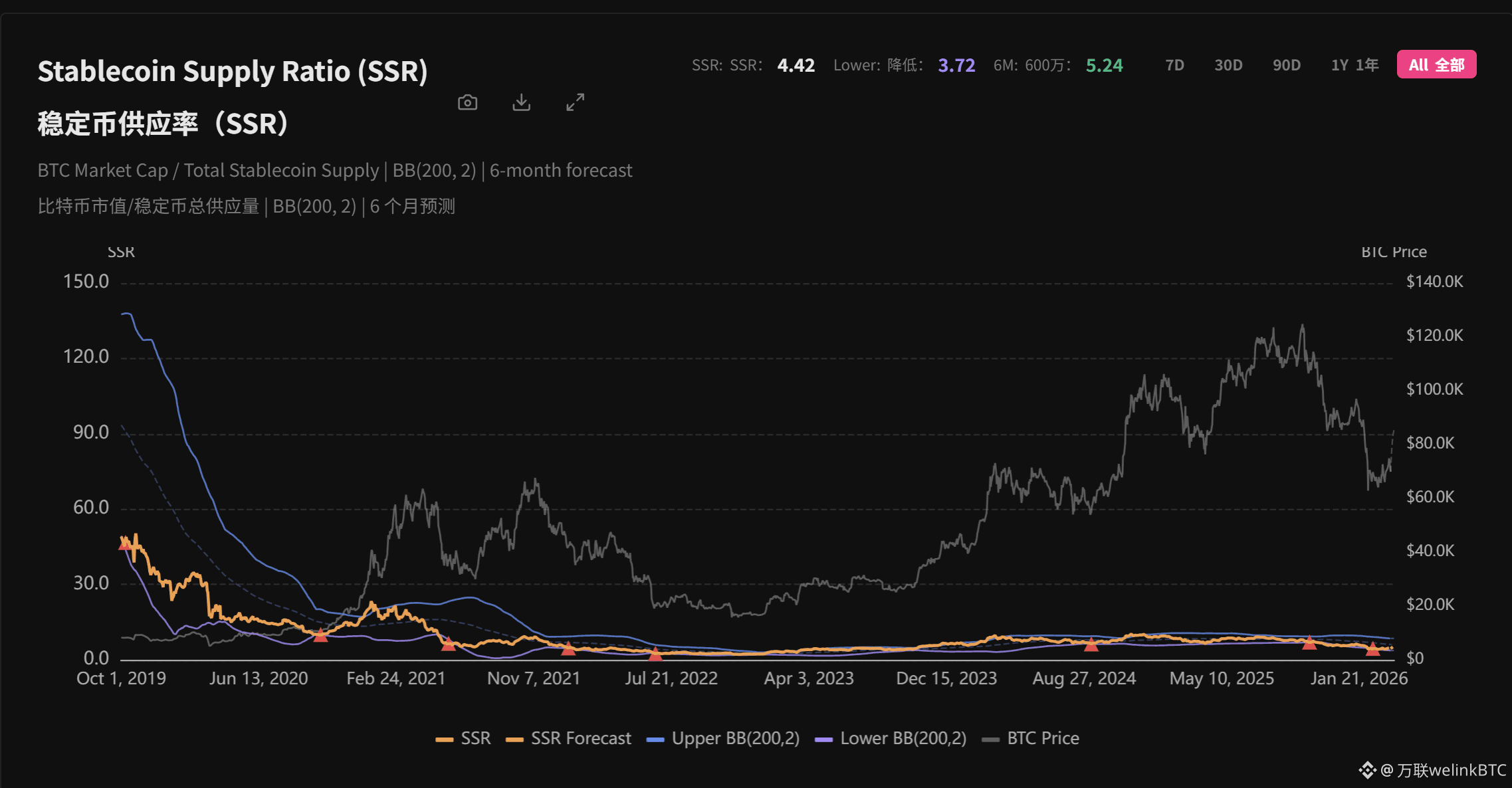This screenshot has height=788, width=1512.
Task: Click the leftmost red triangle signal marker
Action: (125, 543)
